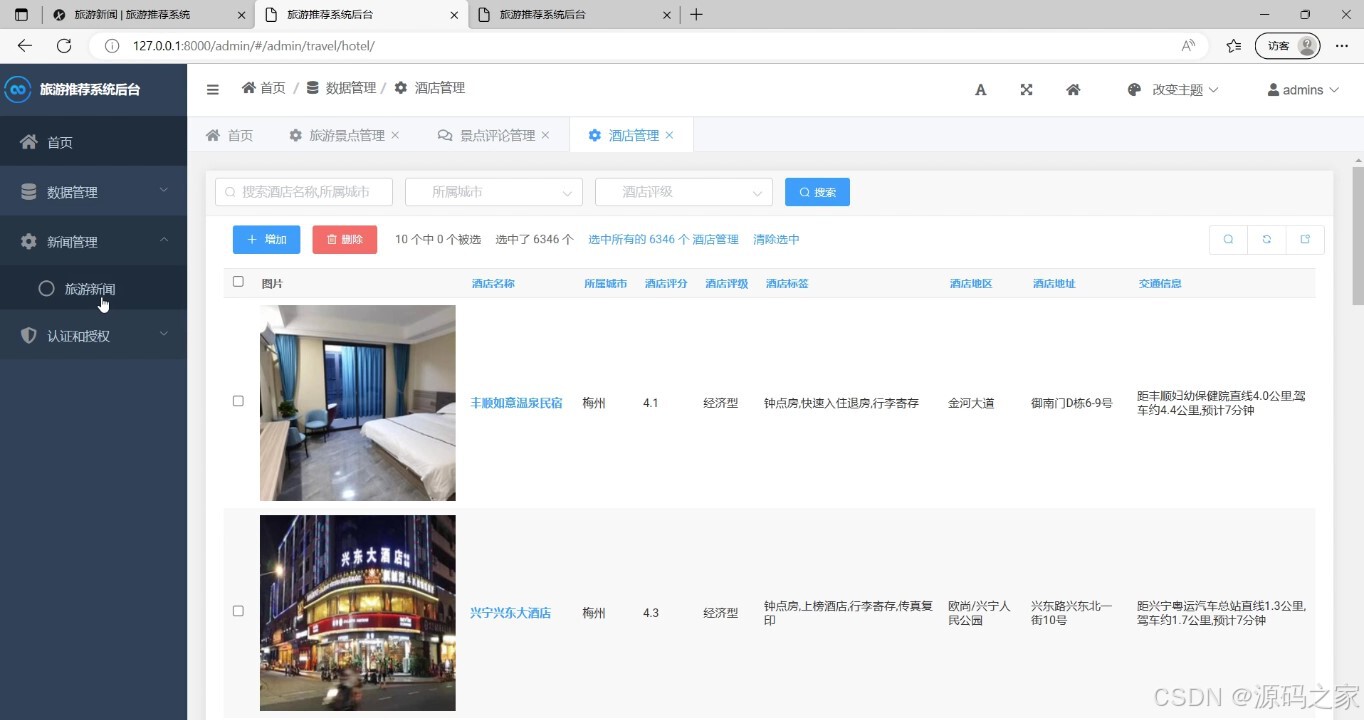Tick the checkbox for 丰顺如意温泉民宿 row
Image resolution: width=1364 pixels, height=720 pixels.
pyautogui.click(x=238, y=401)
